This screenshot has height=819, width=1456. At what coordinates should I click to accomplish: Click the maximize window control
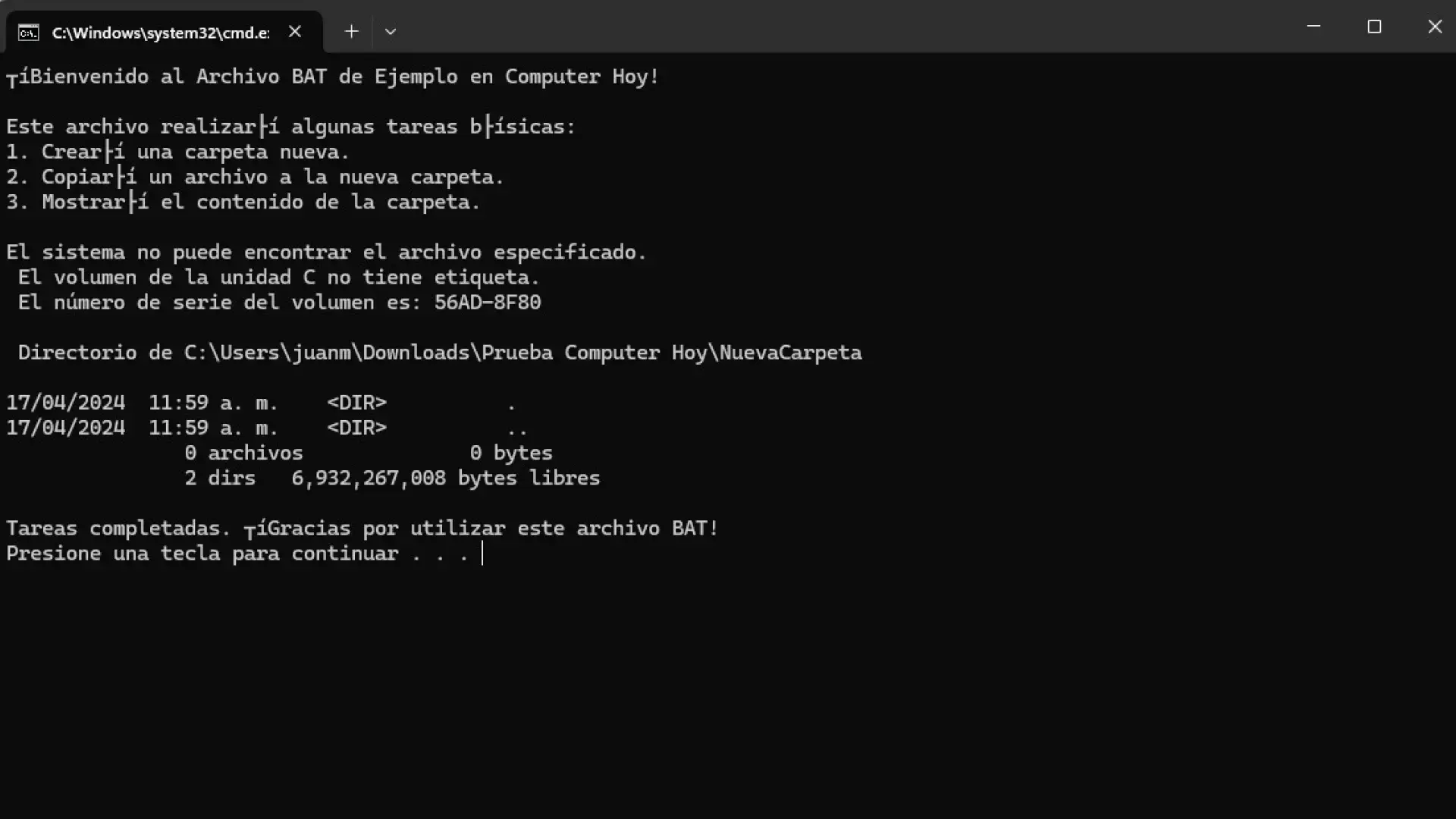click(1374, 27)
